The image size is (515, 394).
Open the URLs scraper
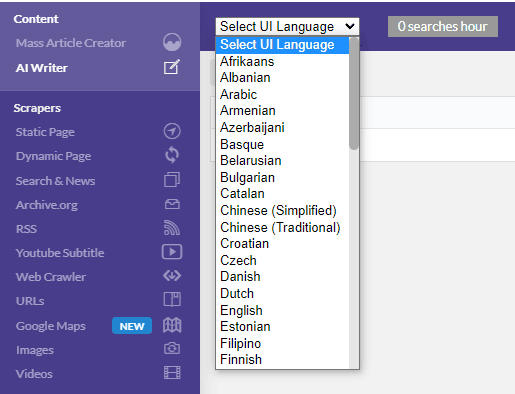(x=30, y=301)
